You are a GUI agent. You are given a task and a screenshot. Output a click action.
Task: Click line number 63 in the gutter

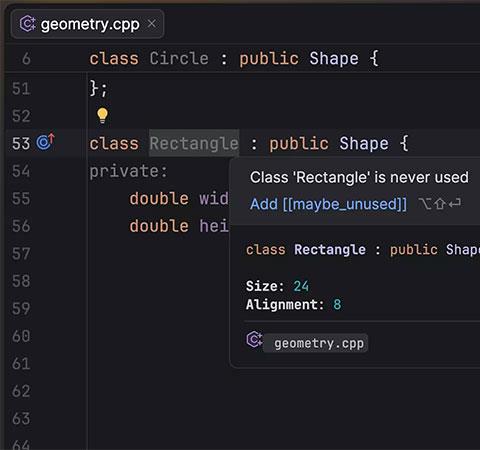pos(21,419)
